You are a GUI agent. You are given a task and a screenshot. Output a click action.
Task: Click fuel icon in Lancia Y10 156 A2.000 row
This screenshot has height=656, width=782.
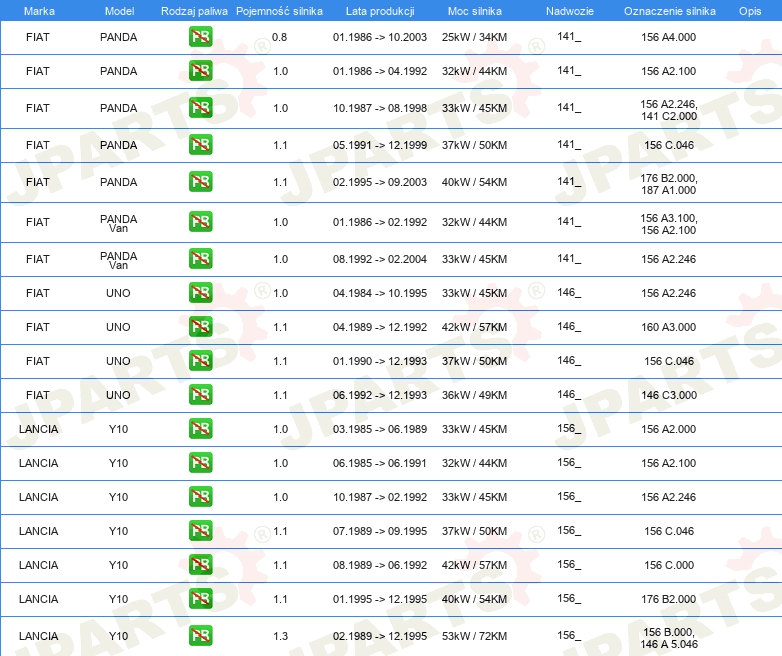[200, 428]
